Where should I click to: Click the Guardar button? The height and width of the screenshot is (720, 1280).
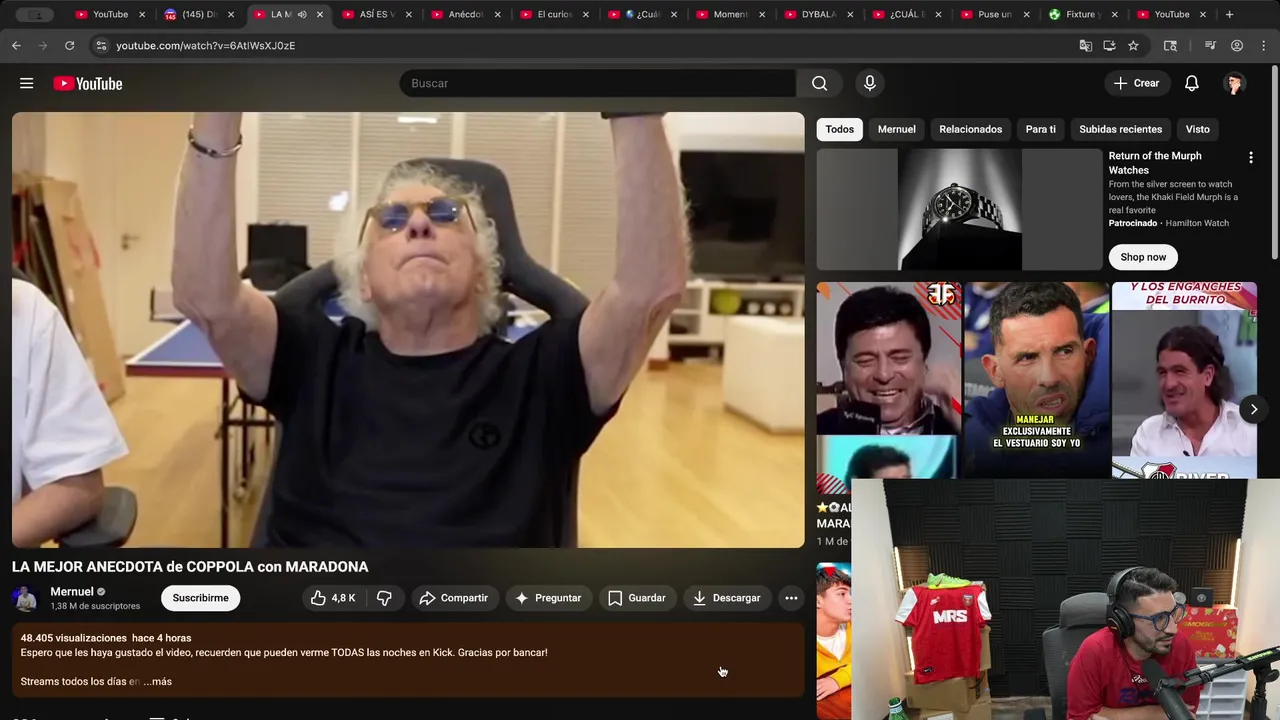[x=637, y=598]
